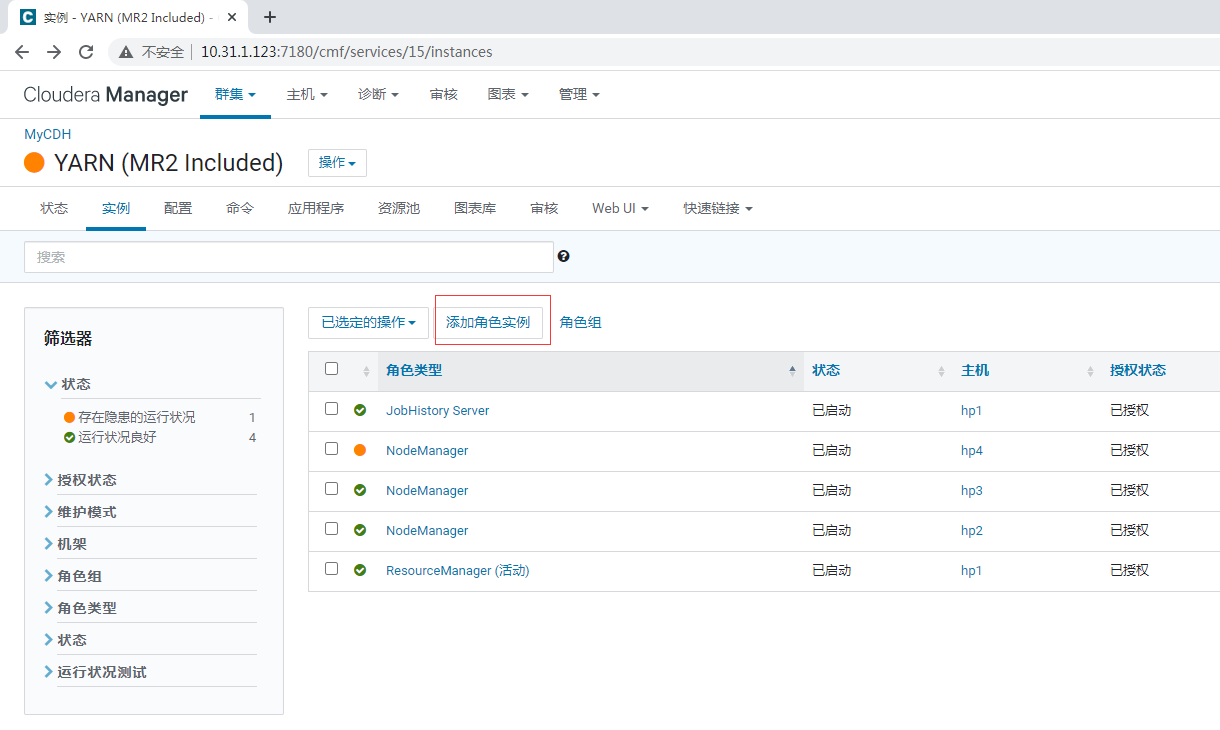The height and width of the screenshot is (730, 1220).
Task: Open a new browser tab
Action: pos(269,17)
